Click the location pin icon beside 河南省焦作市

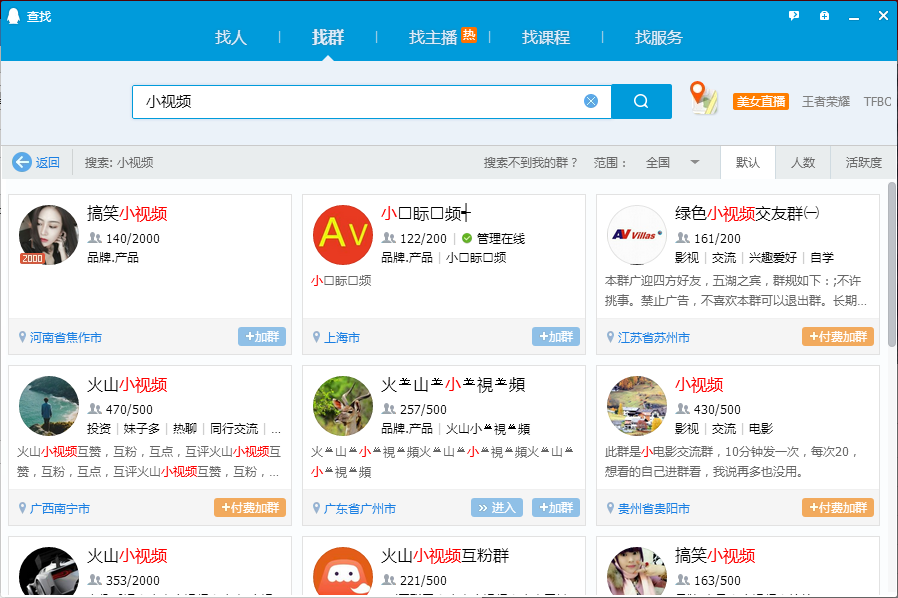point(22,337)
